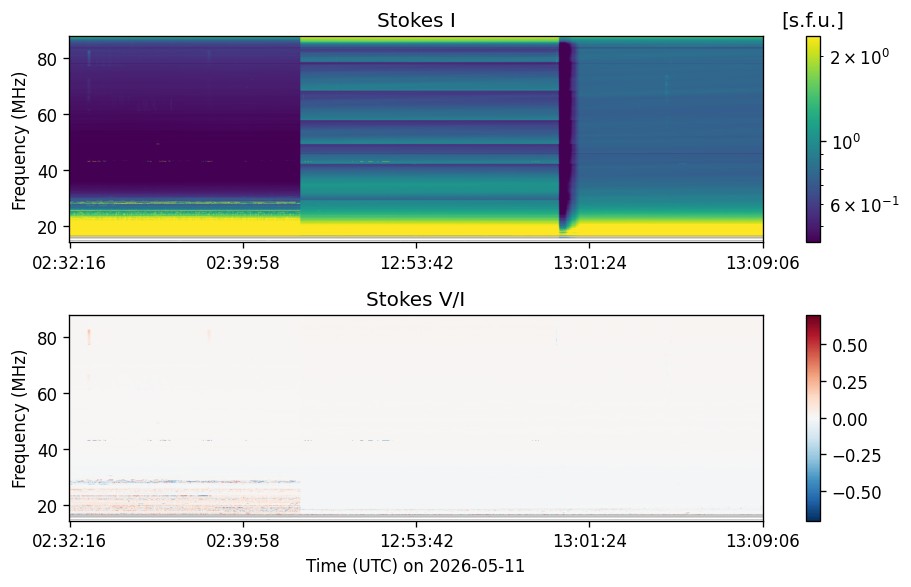Click the viridis colorbar of Stokes I
The width and height of the screenshot is (911, 587).
pos(813,139)
